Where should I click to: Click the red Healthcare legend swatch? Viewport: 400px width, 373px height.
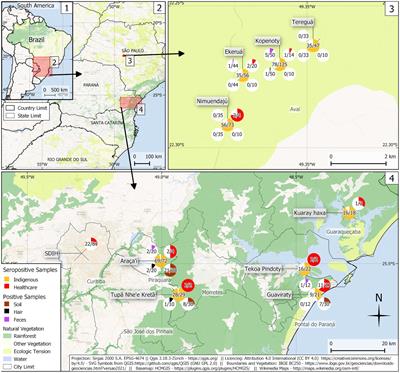[6, 287]
